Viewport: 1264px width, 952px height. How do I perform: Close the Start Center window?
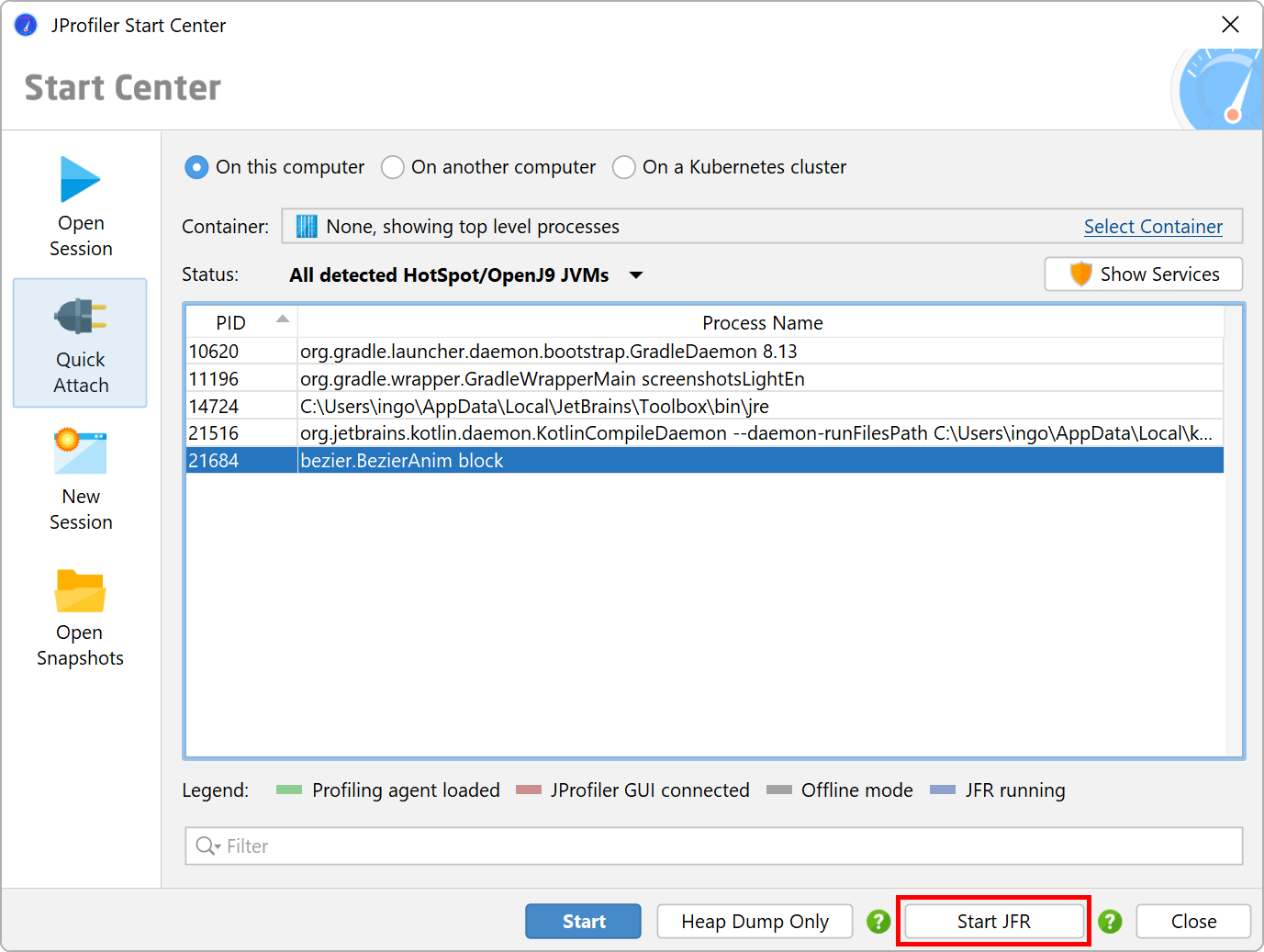point(1231,25)
